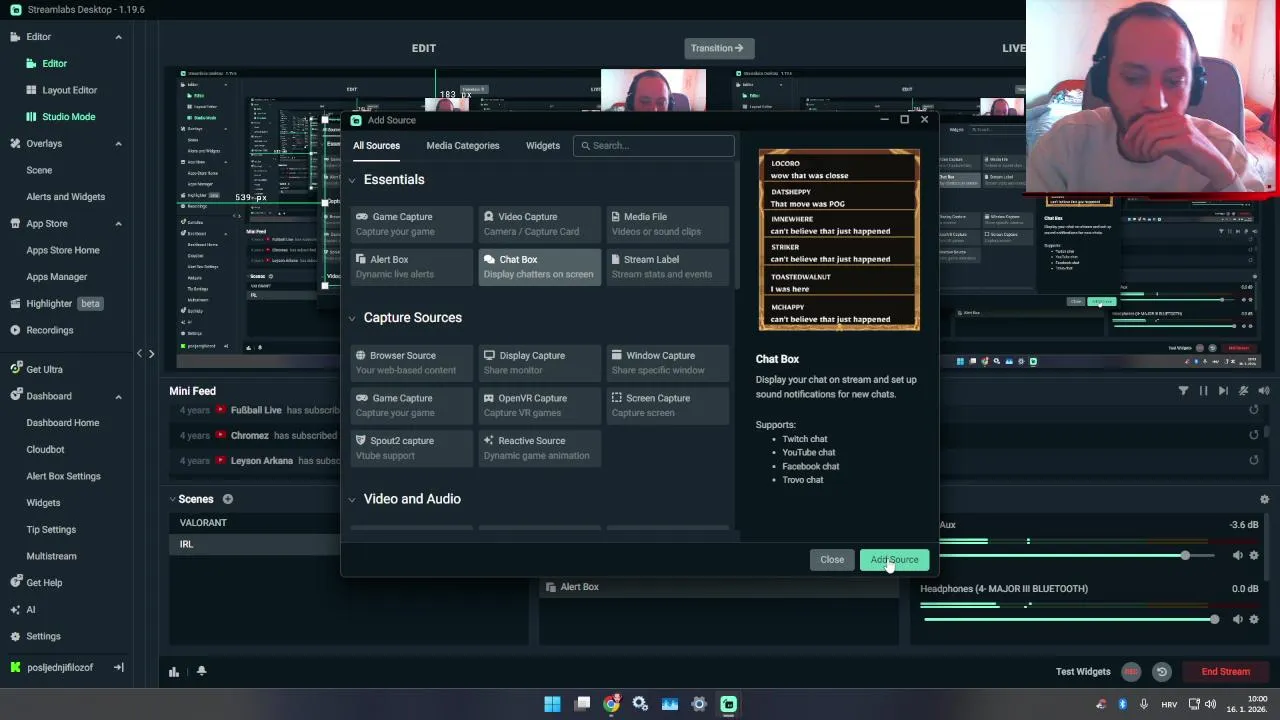Open the AI section in sidebar
Viewport: 1280px width, 720px height.
click(30, 609)
